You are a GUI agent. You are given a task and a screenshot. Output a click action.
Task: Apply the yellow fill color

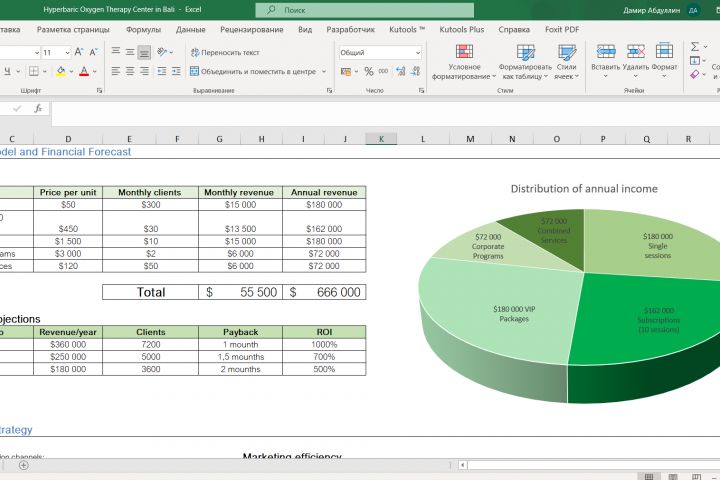[x=61, y=71]
